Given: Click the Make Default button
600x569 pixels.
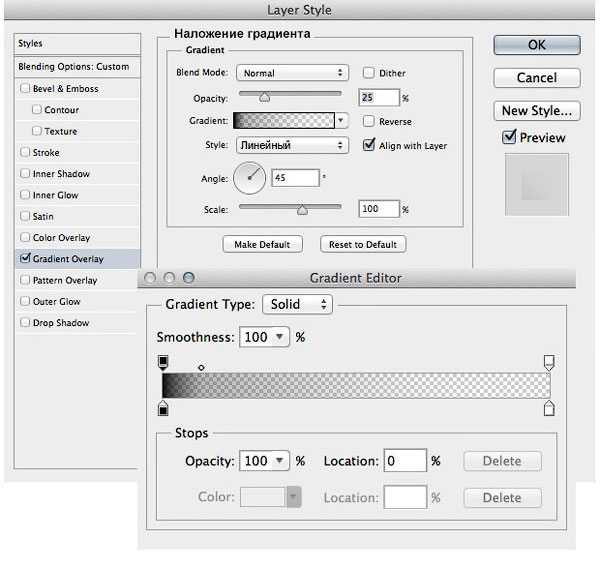Looking at the screenshot, I should [262, 244].
